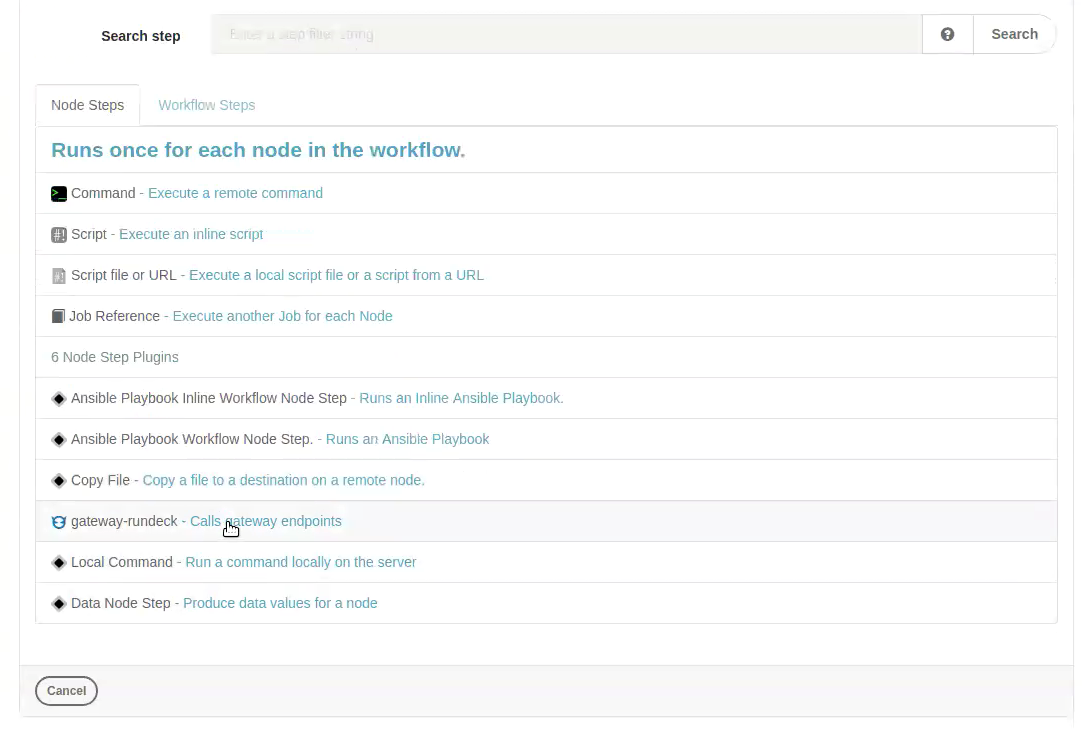Click the Copy File plugin icon
Image resolution: width=1083 pixels, height=731 pixels.
(59, 481)
